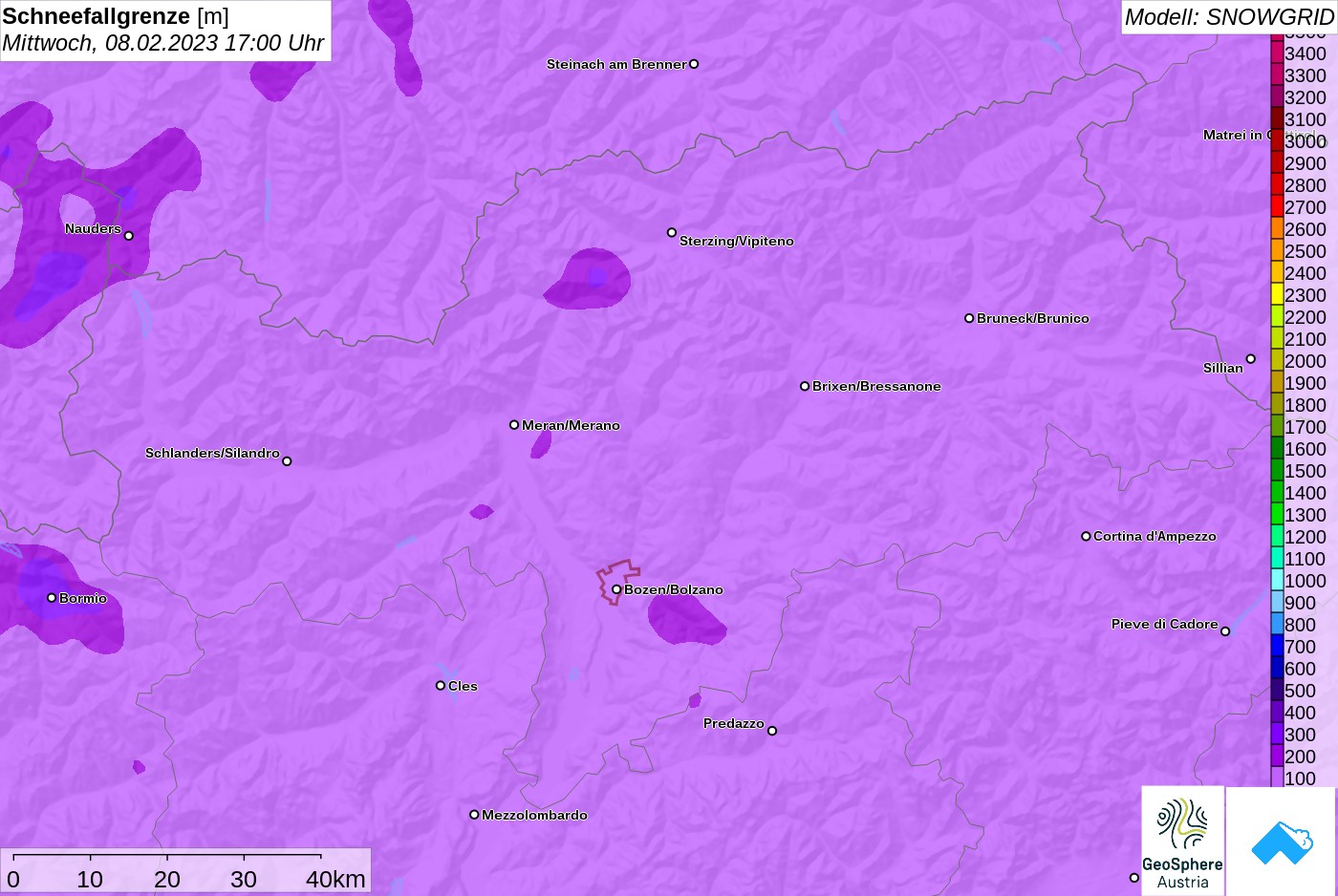The image size is (1338, 896).
Task: Click the '40km' scale bar label
Action: pyautogui.click(x=335, y=879)
